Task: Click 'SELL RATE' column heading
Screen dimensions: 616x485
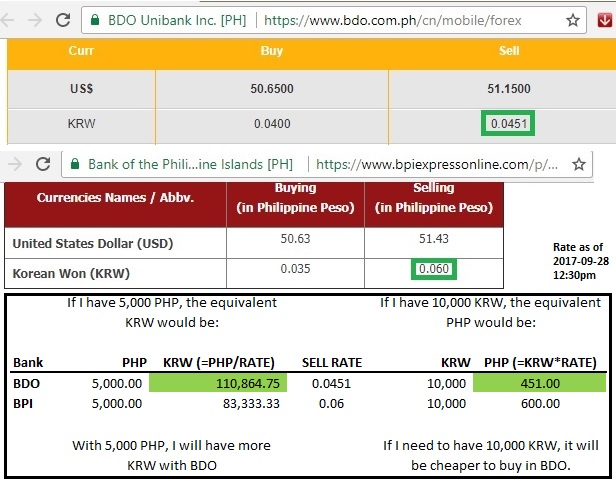Action: point(332,362)
